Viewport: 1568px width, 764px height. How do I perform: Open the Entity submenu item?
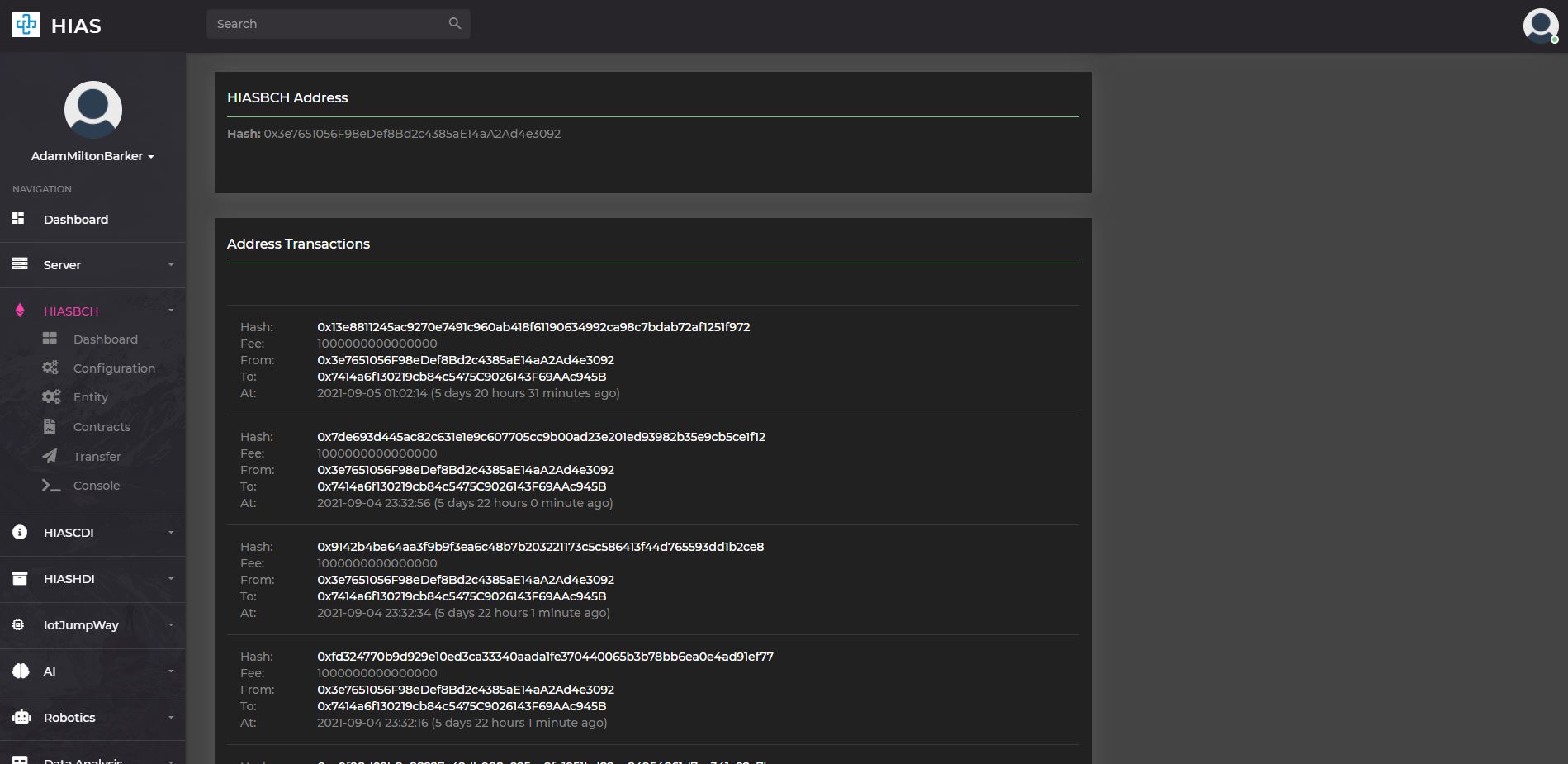click(x=91, y=397)
